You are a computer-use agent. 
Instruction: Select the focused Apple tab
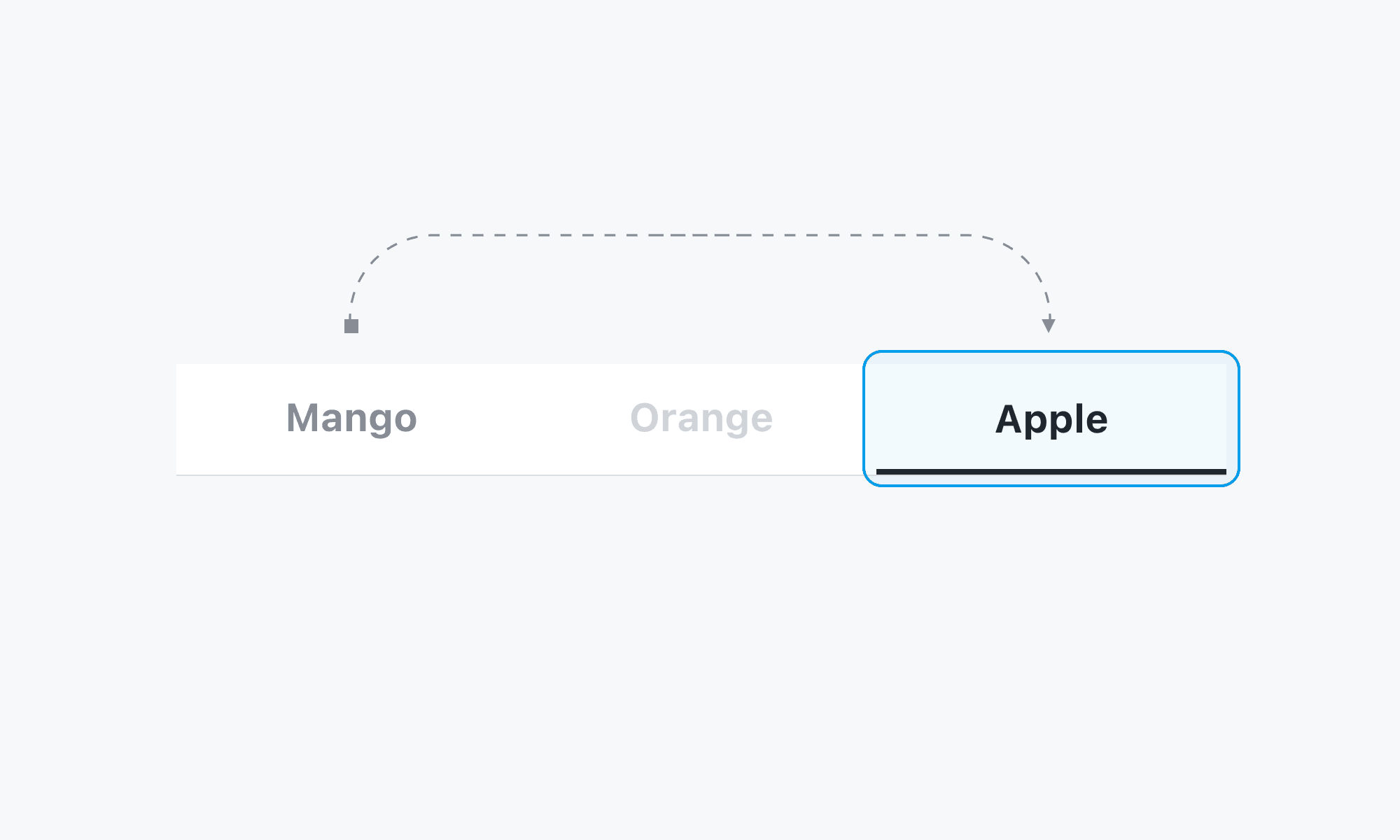[x=1051, y=419]
